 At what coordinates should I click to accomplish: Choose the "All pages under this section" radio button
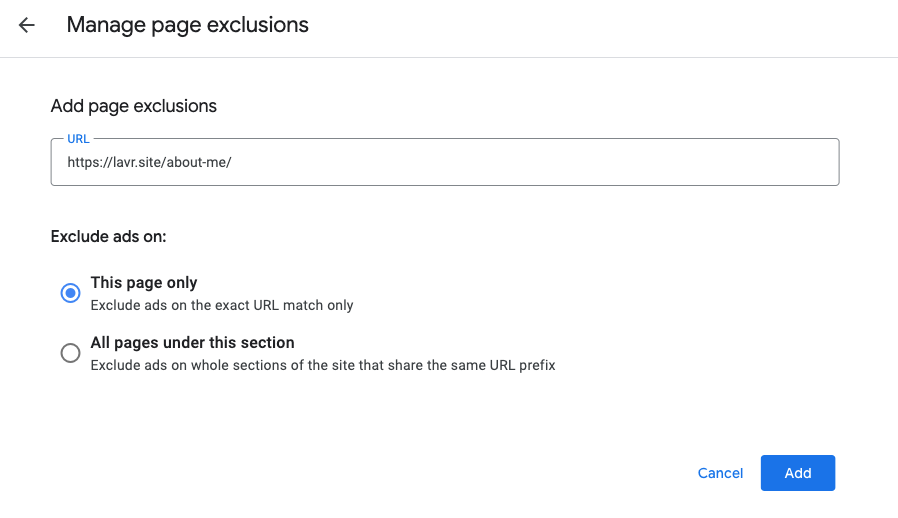pos(70,353)
